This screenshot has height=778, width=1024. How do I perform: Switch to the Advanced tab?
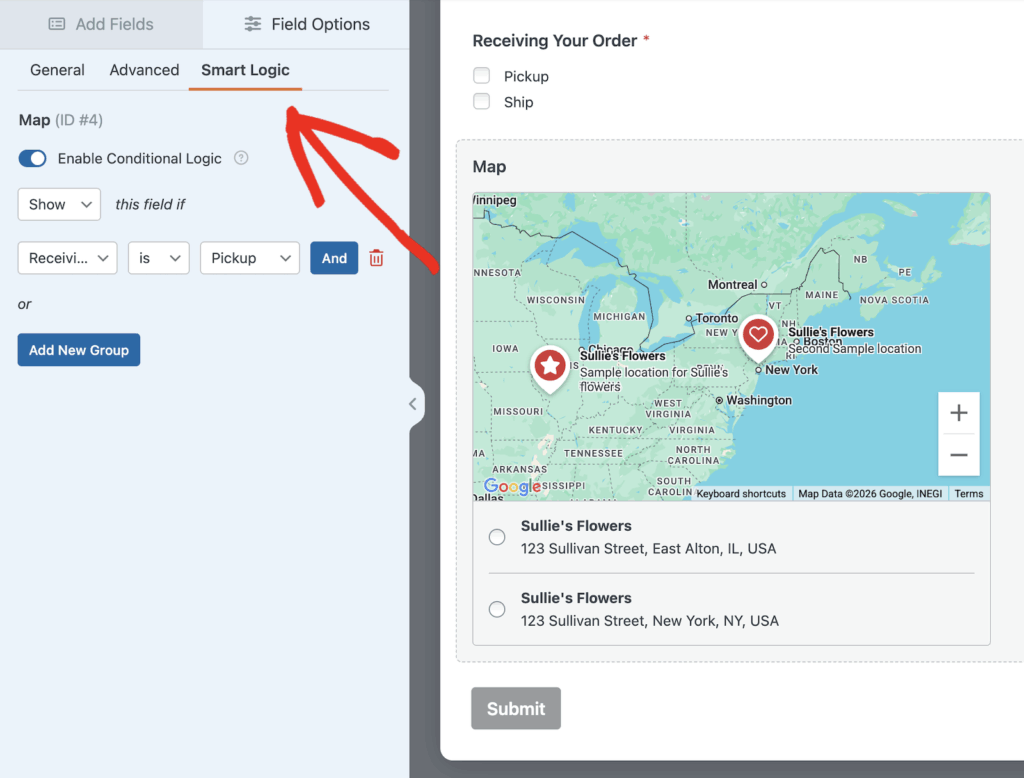coord(144,70)
